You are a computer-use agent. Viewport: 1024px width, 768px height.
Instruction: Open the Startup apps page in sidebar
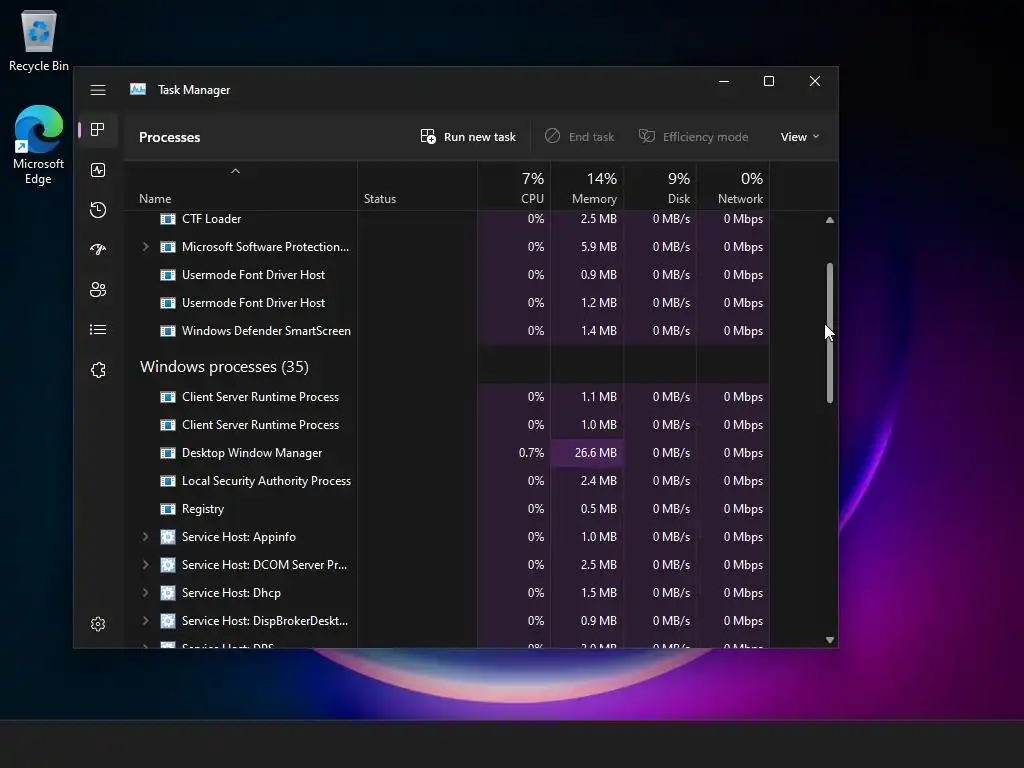tap(98, 249)
